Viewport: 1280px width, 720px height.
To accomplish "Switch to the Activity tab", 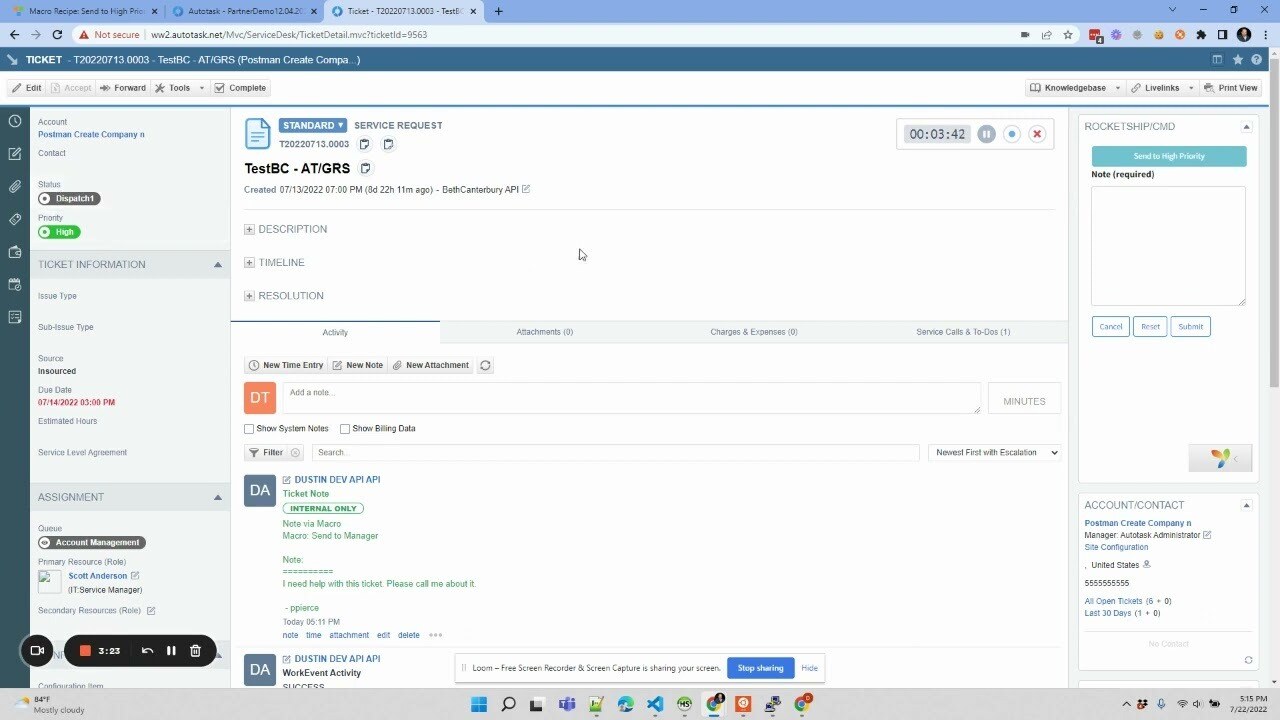I will (335, 332).
